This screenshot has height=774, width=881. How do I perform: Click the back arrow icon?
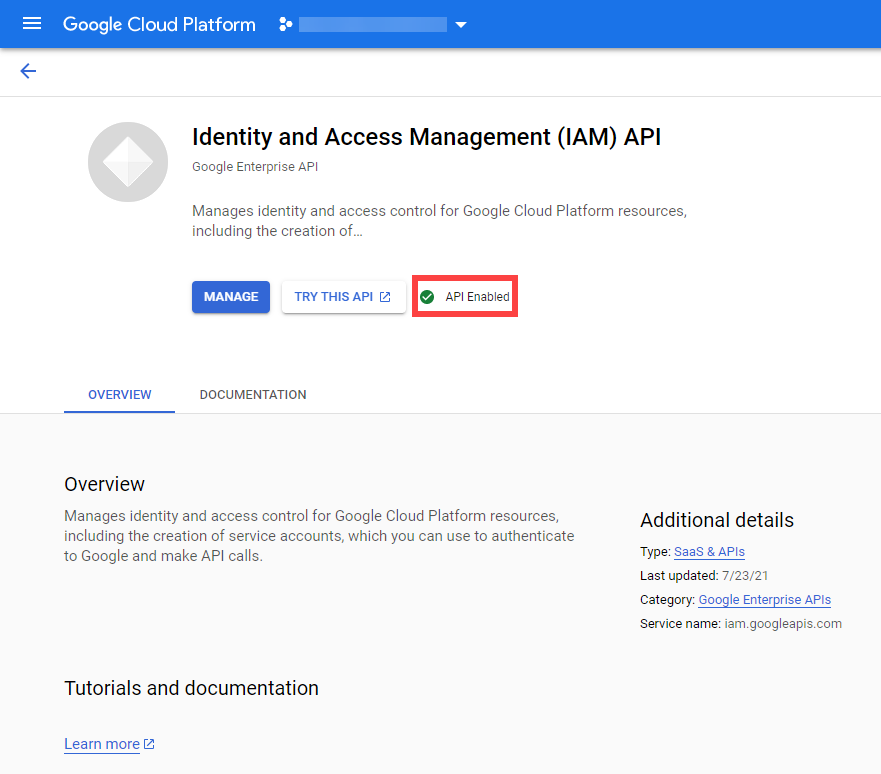click(x=28, y=71)
